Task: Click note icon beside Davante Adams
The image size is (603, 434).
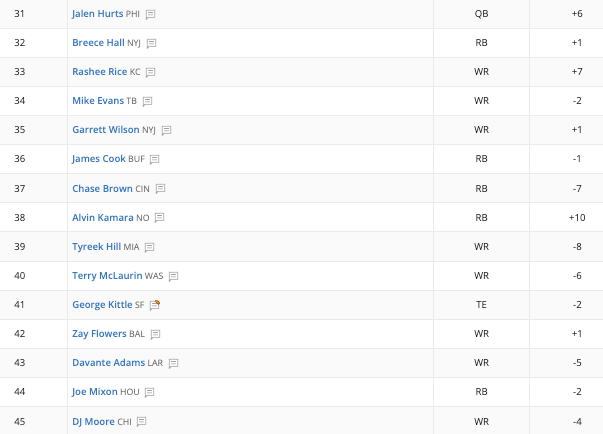Action: coord(173,363)
